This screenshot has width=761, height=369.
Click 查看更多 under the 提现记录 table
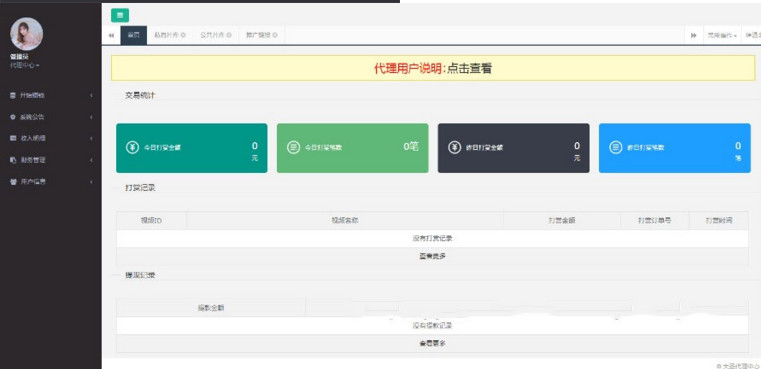point(432,343)
